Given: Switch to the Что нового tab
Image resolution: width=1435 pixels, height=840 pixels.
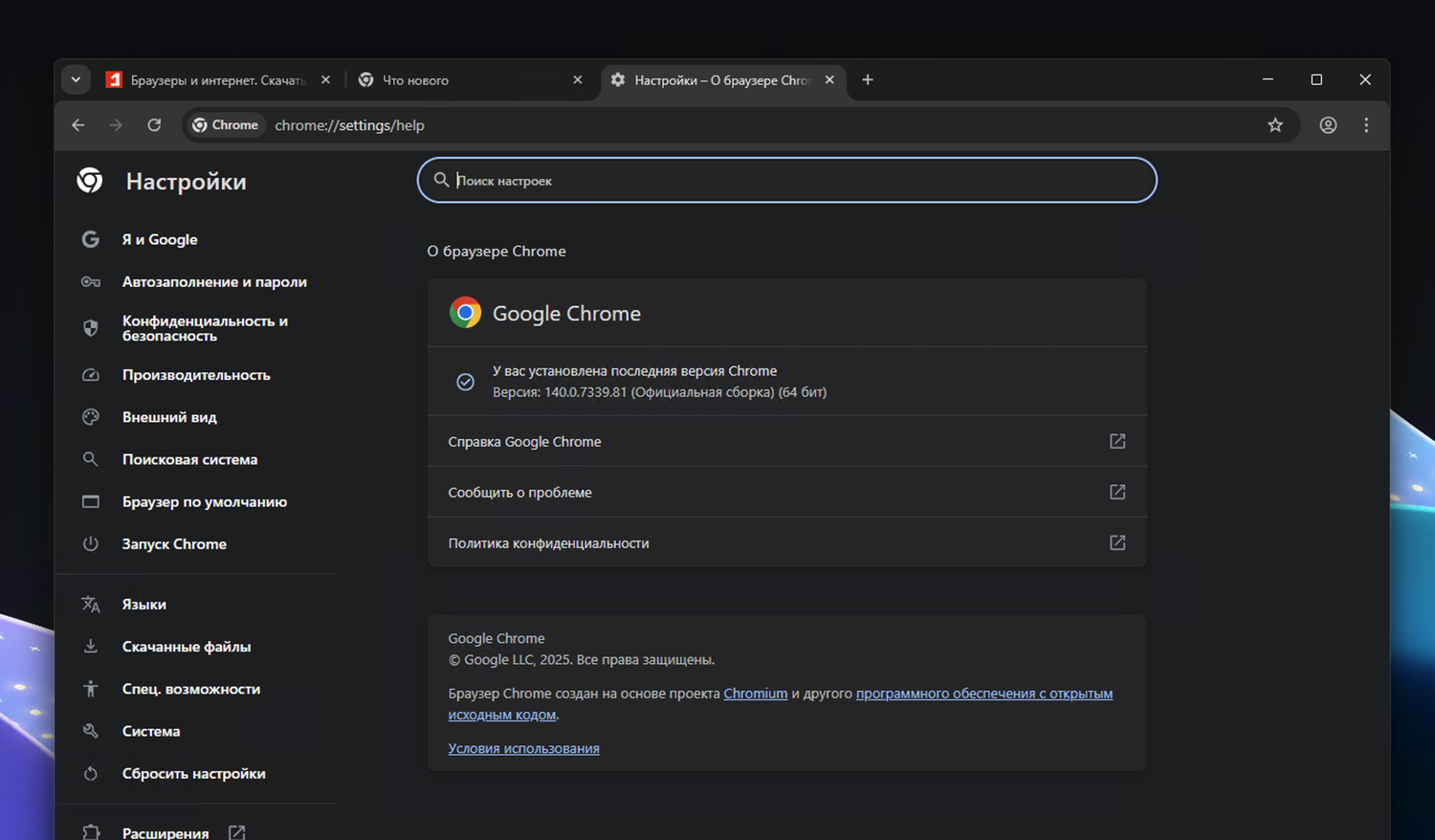Looking at the screenshot, I should pos(459,80).
